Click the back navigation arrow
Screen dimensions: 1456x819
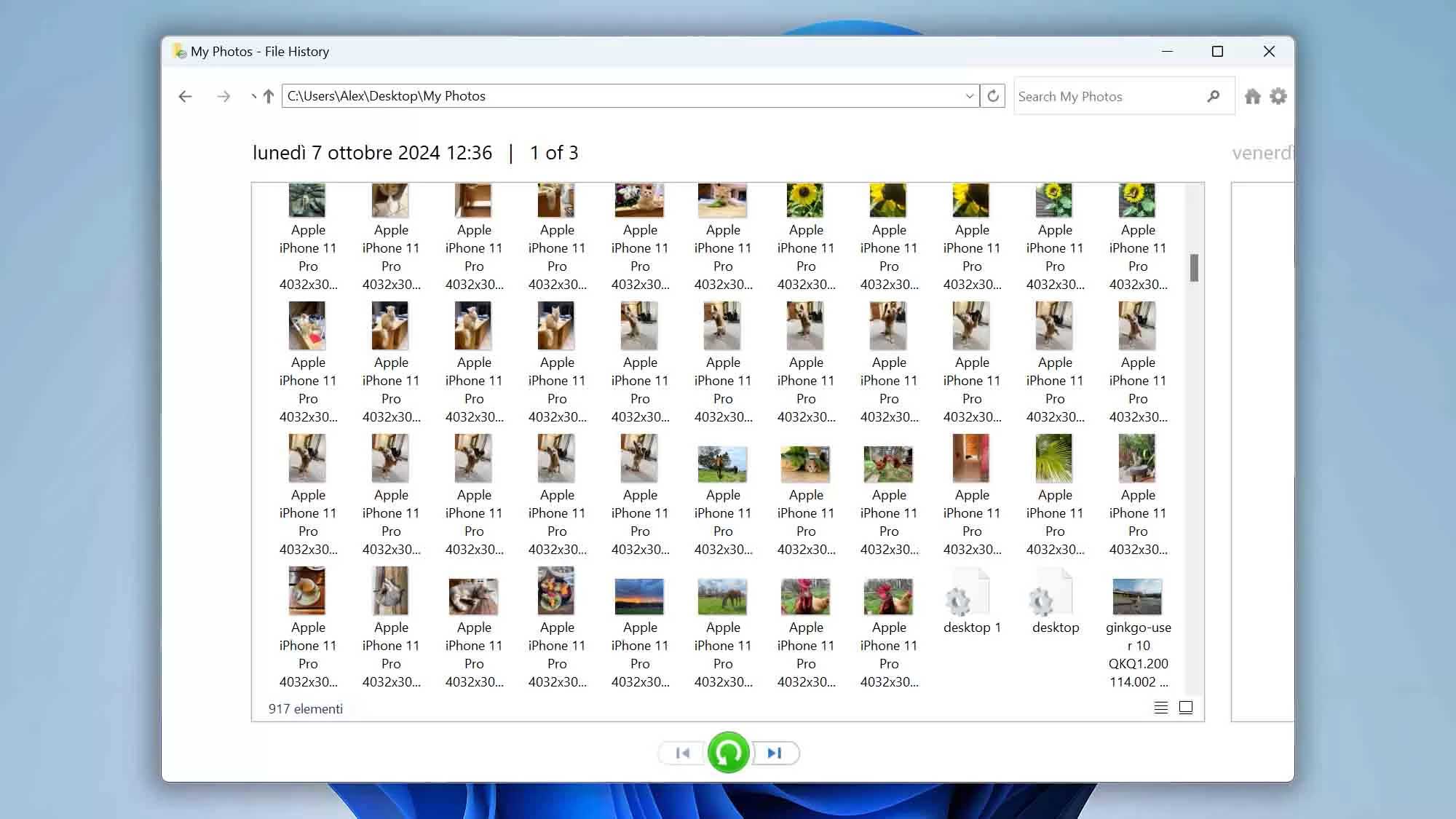pos(185,96)
